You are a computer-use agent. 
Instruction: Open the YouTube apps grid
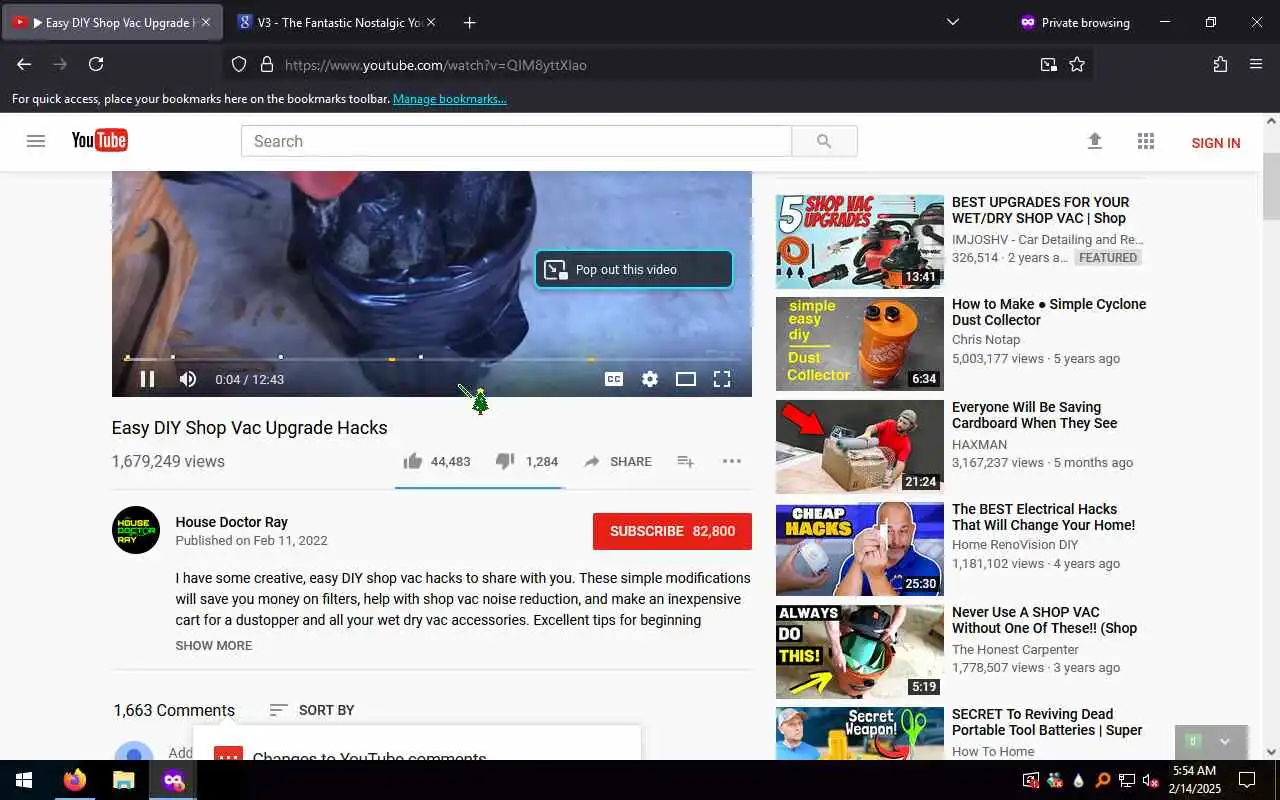[x=1146, y=141]
